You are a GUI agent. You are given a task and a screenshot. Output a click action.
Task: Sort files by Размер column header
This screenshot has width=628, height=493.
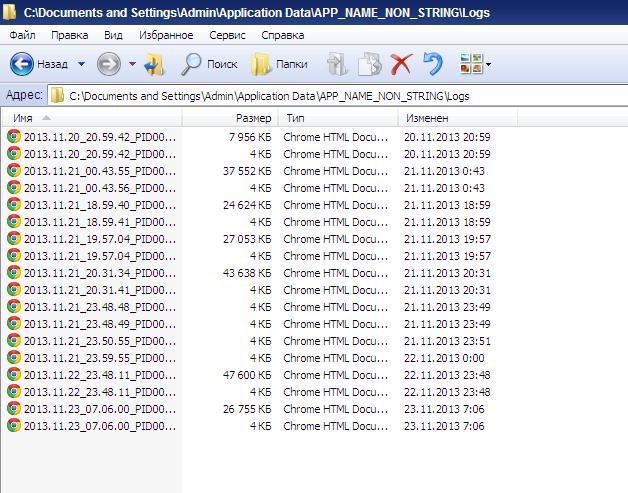click(x=252, y=118)
